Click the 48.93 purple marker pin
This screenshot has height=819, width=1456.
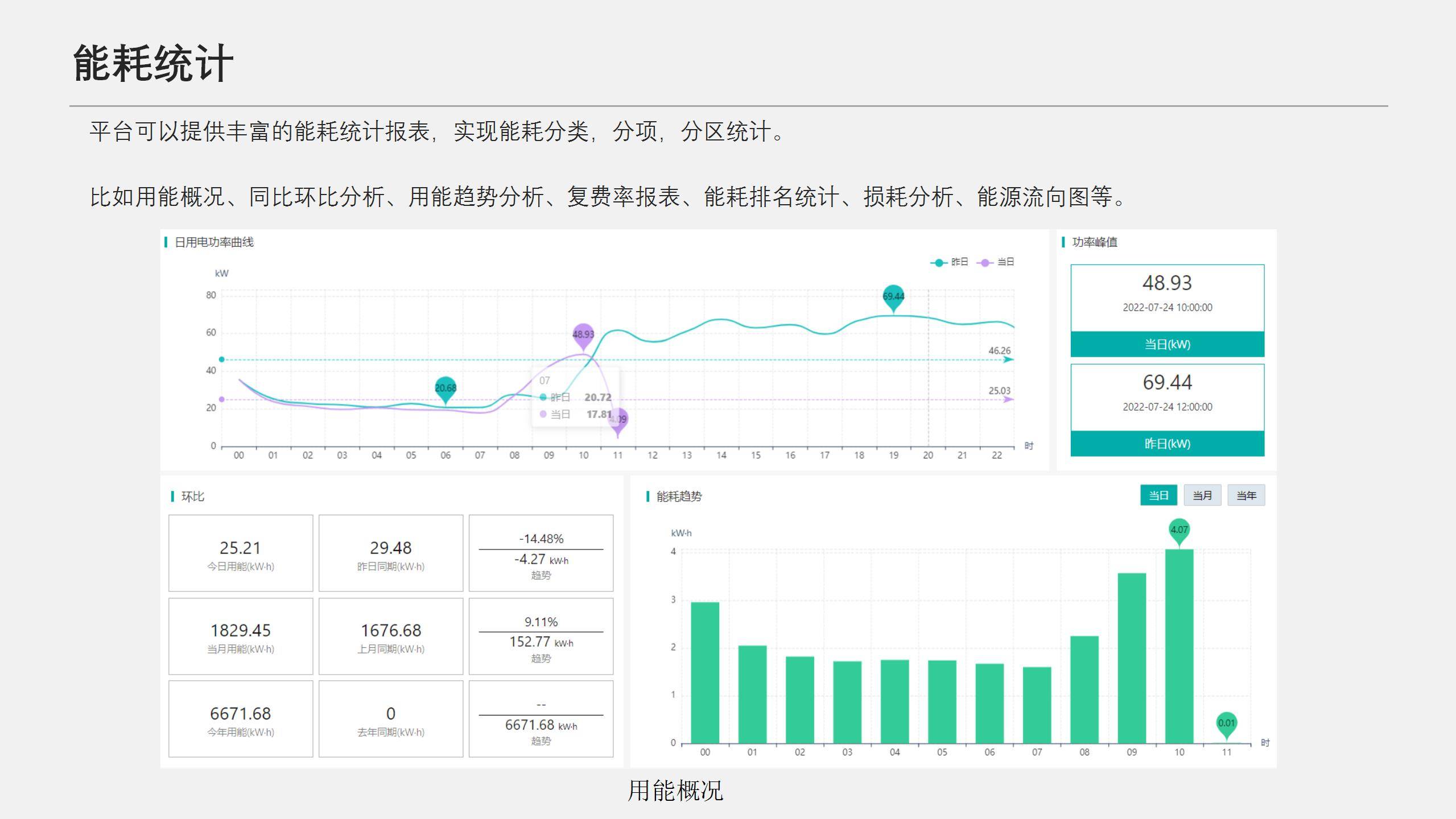coord(583,334)
